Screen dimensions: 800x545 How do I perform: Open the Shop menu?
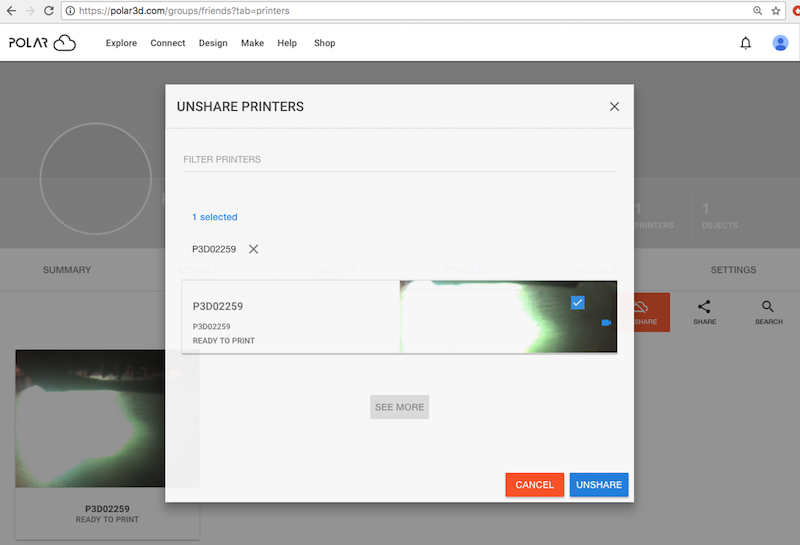click(324, 43)
